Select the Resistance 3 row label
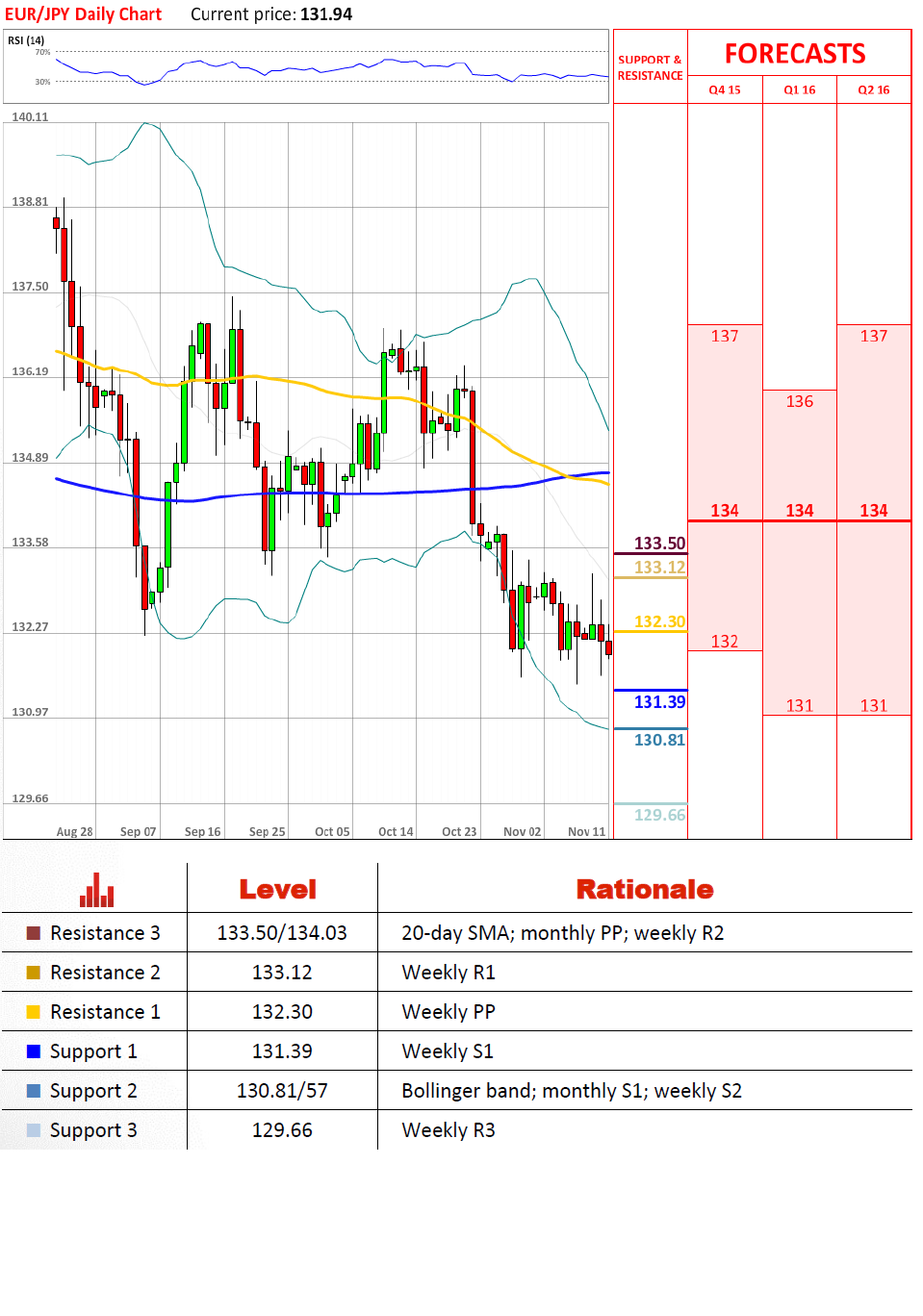 pyautogui.click(x=106, y=933)
